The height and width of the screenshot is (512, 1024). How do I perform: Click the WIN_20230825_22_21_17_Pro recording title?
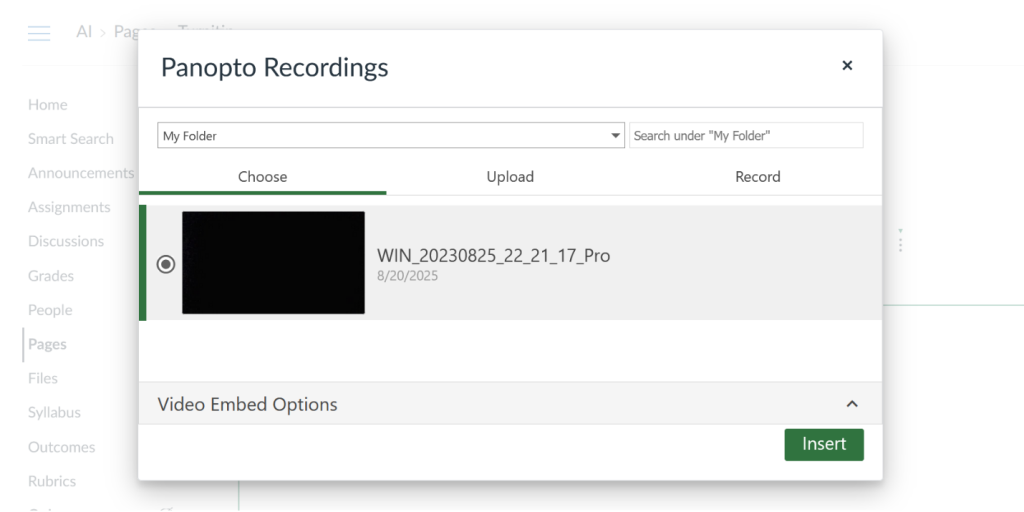coord(493,256)
